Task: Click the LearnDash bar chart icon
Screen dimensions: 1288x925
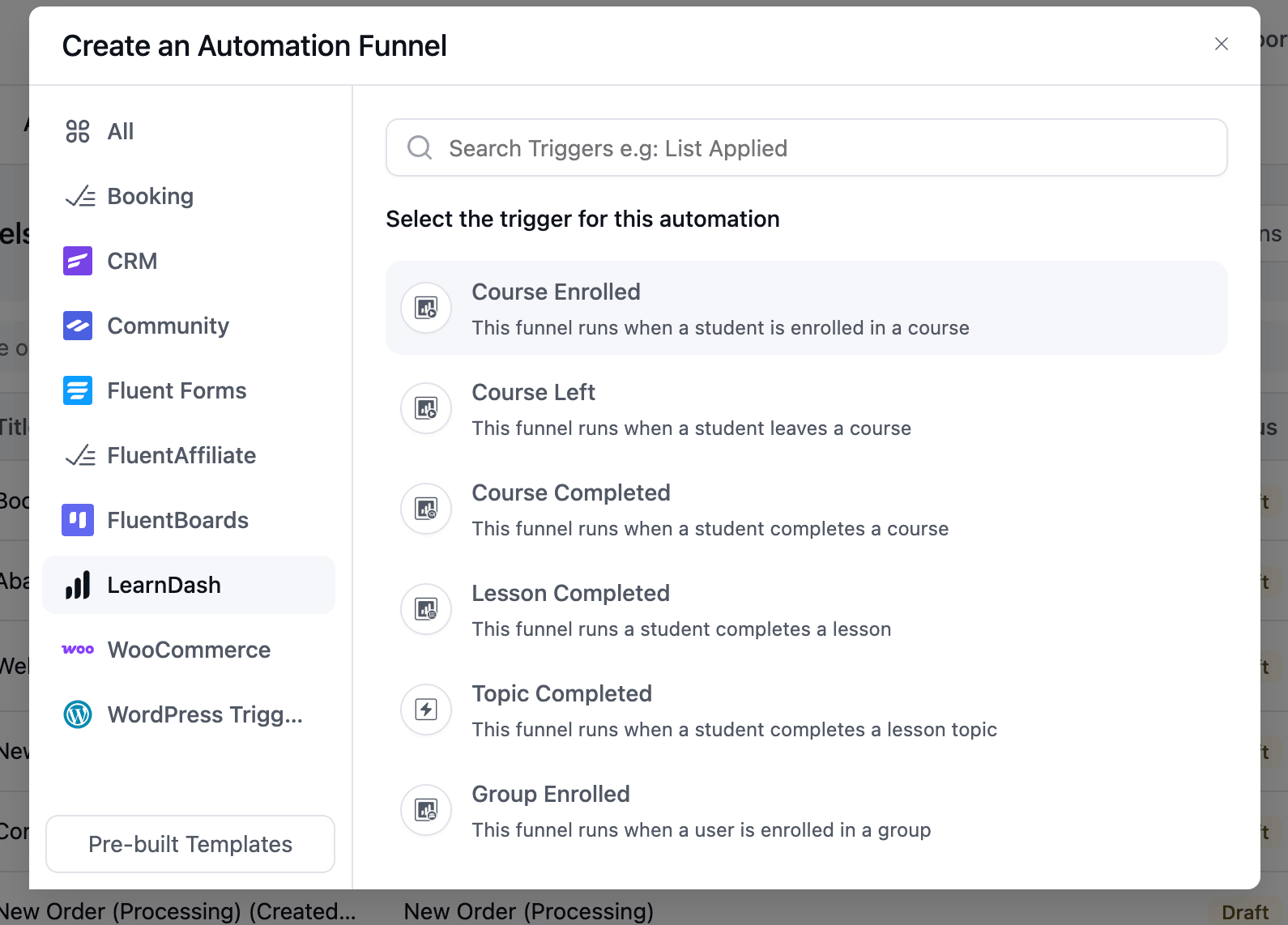Action: point(78,585)
